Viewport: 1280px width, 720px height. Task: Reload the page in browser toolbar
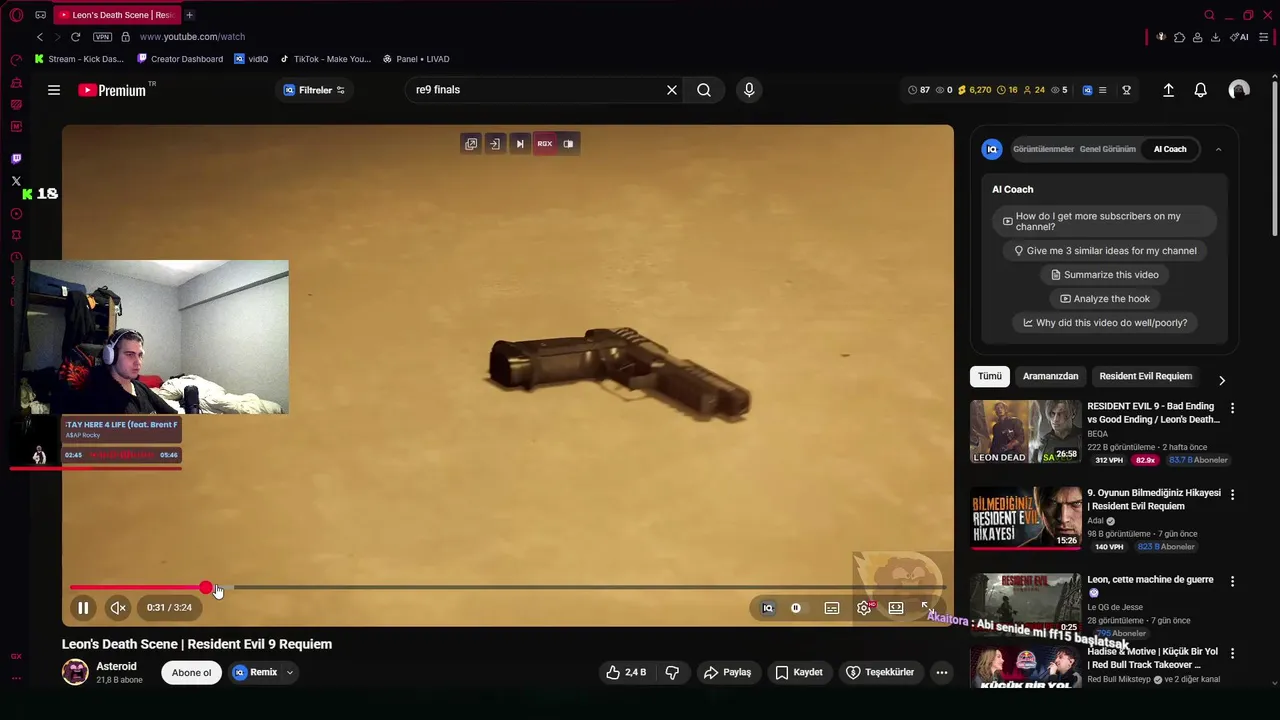click(x=75, y=37)
